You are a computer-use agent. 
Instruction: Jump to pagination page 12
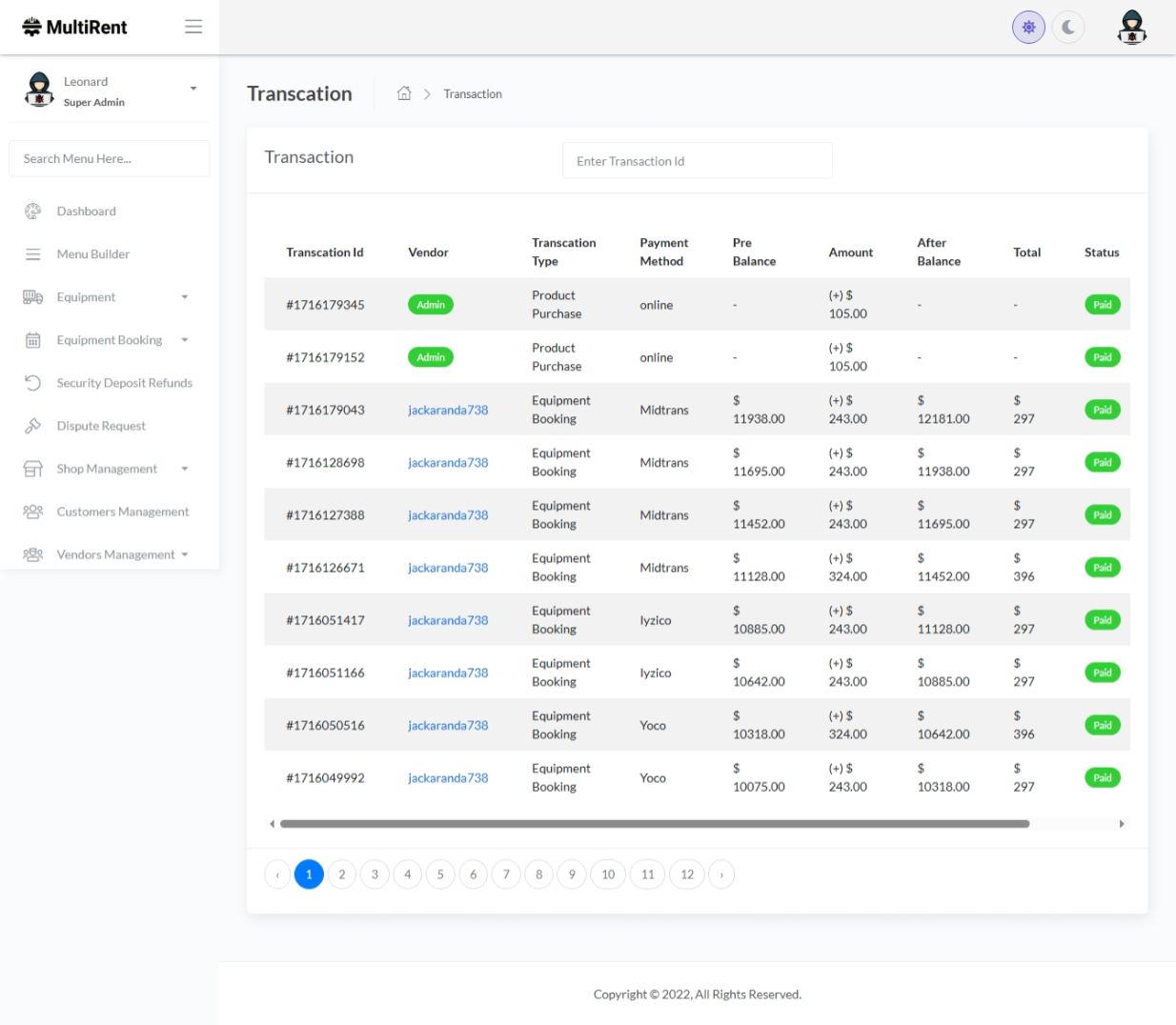687,874
